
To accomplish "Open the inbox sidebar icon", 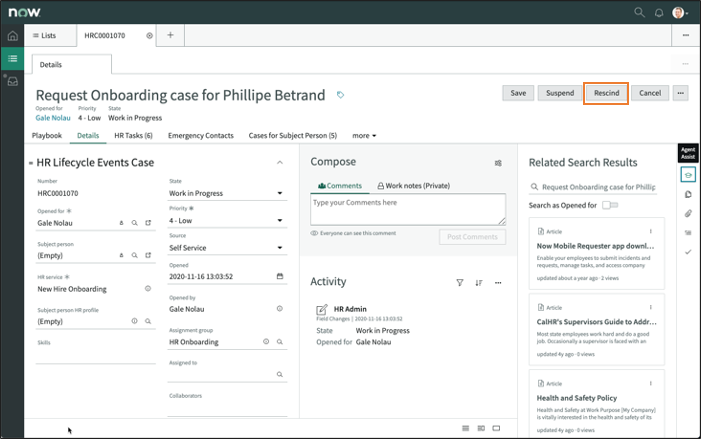I will [x=13, y=81].
